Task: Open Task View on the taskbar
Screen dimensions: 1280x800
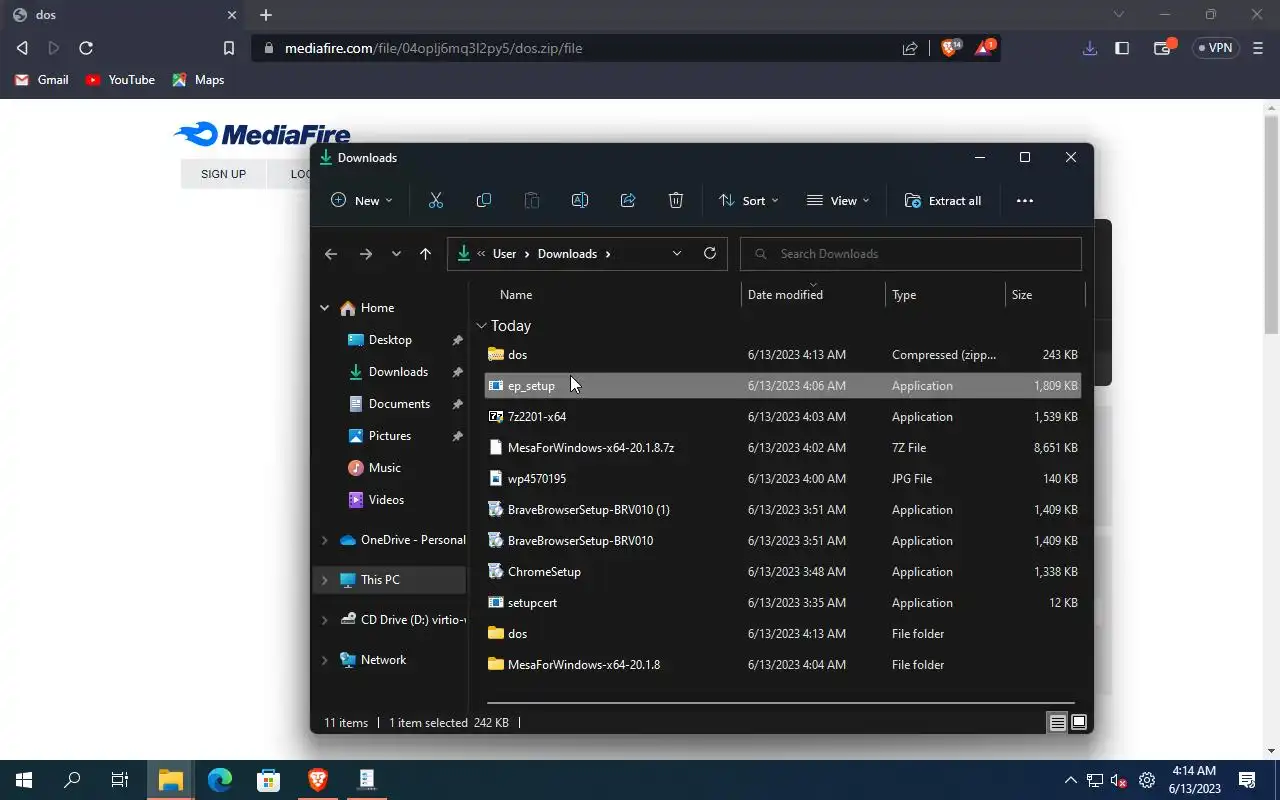Action: point(120,779)
